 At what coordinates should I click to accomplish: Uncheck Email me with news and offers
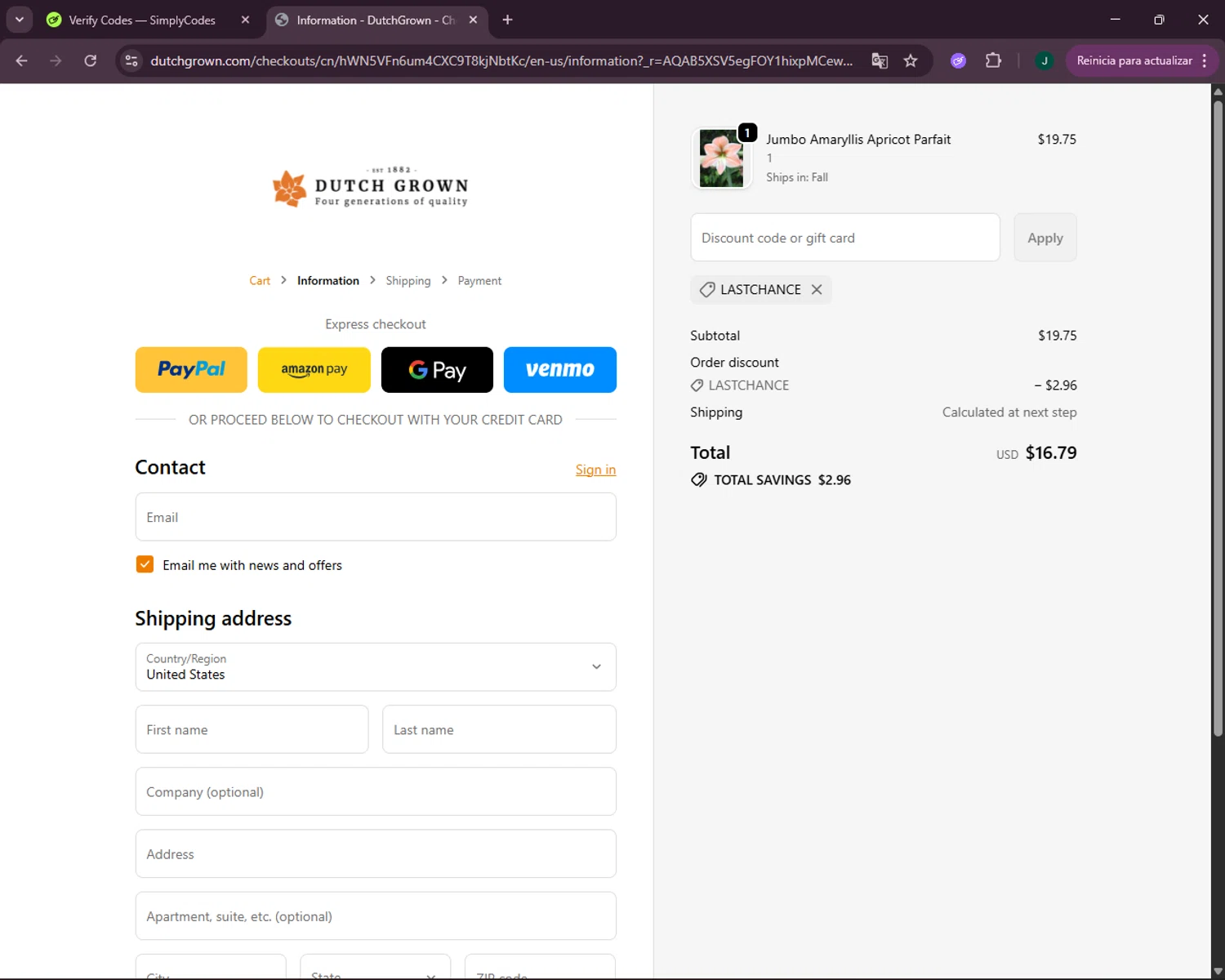[x=145, y=564]
